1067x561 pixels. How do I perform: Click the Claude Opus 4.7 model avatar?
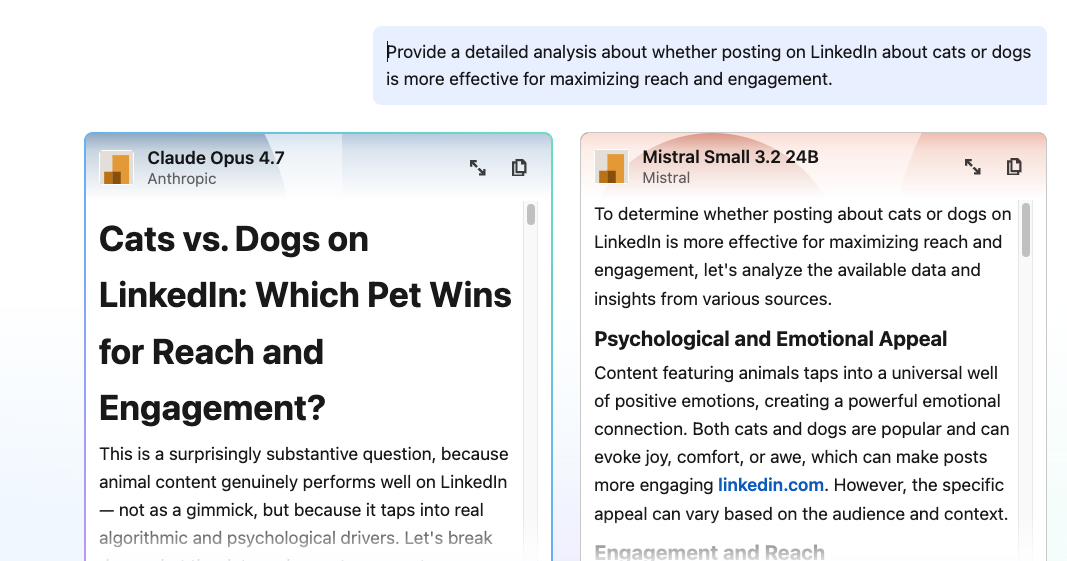117,168
